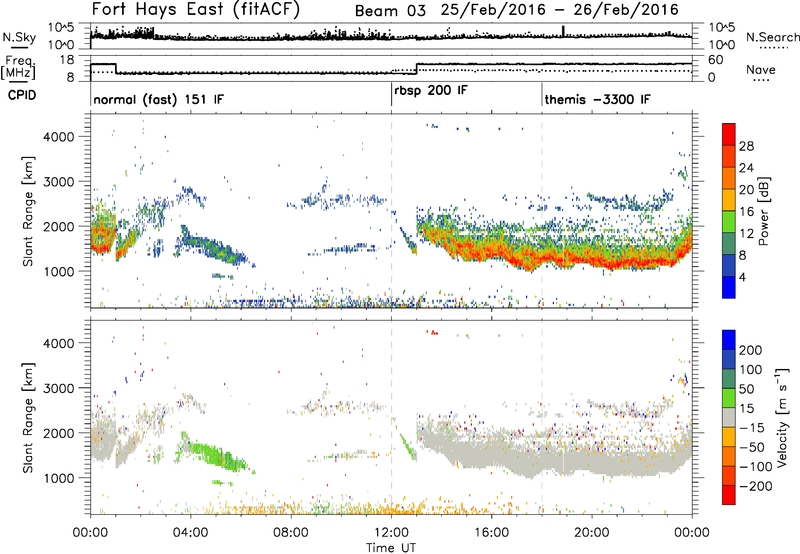Click the 'CPID' row label
Screen dimensions: 800x554
point(22,95)
